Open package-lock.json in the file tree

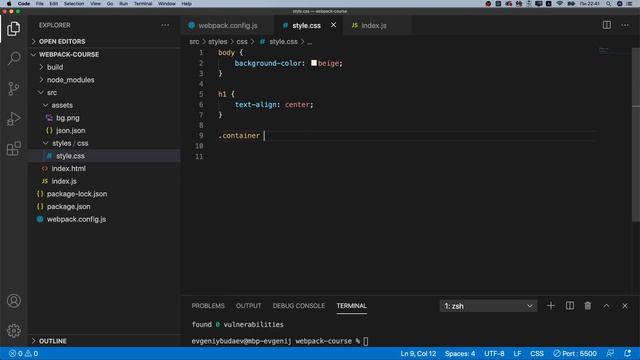(x=77, y=194)
